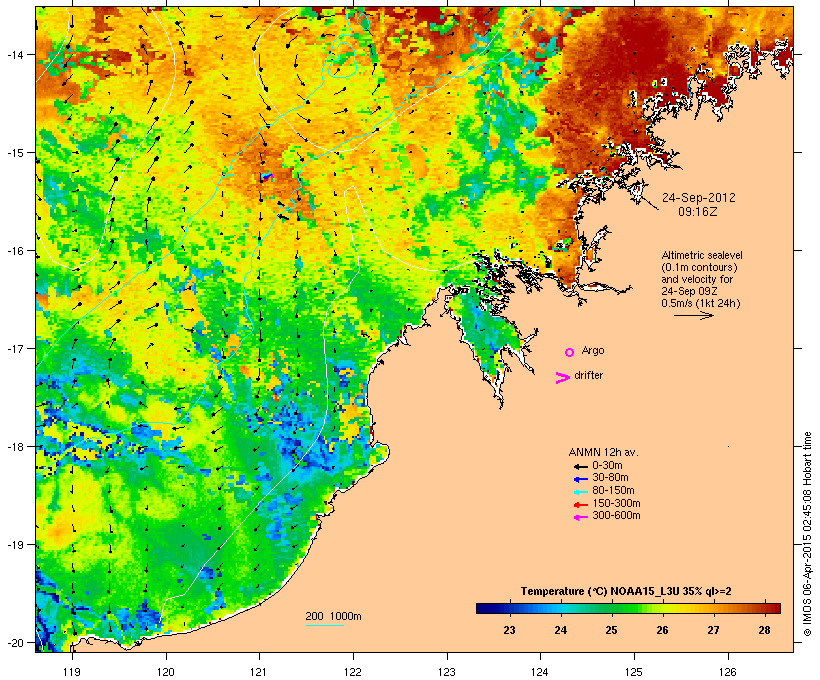Click colorbar tick label 23
The image size is (820, 680).
click(x=509, y=630)
